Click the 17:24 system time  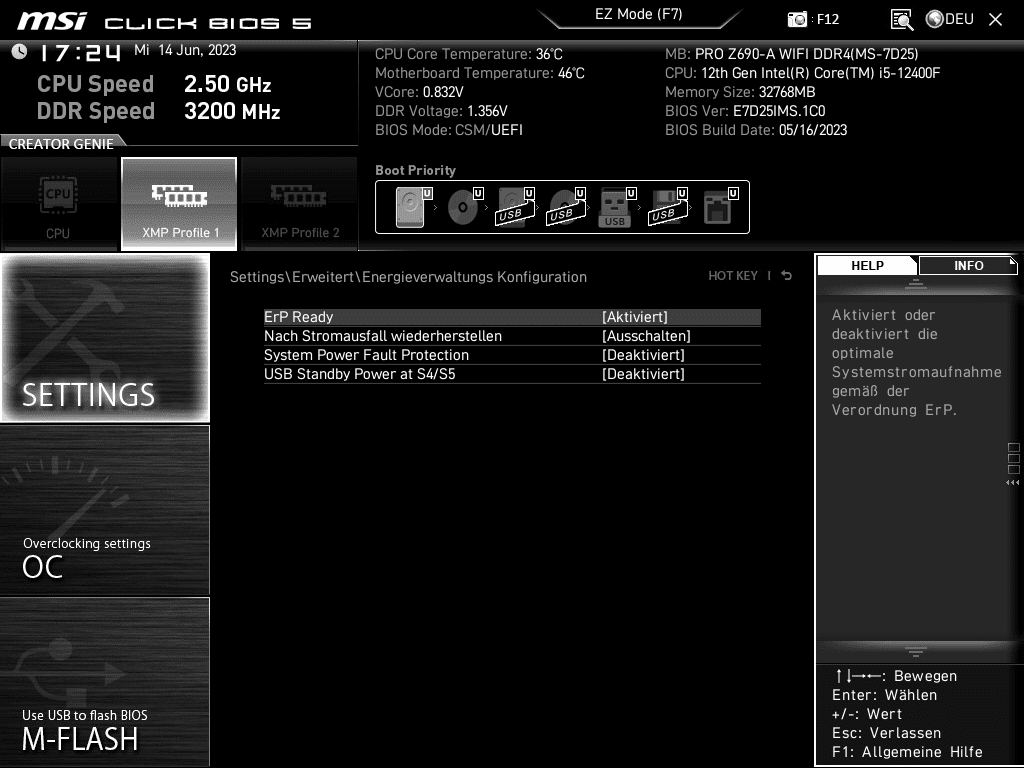pyautogui.click(x=80, y=53)
